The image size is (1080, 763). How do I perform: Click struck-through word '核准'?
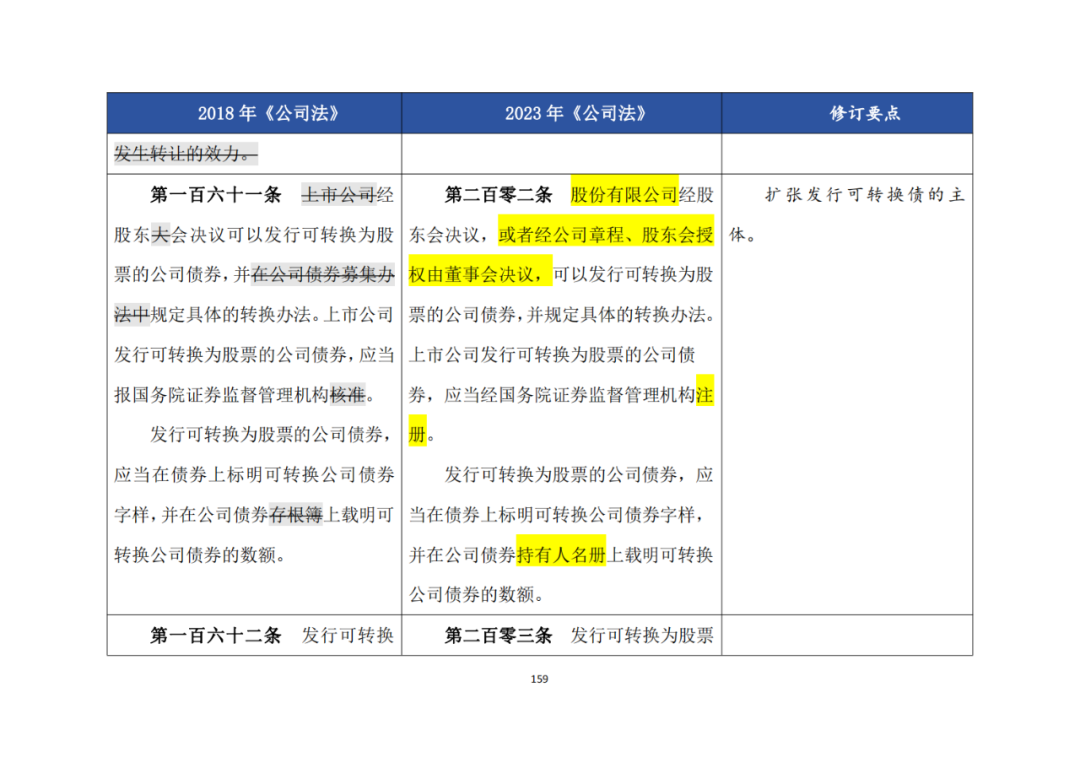tap(348, 395)
